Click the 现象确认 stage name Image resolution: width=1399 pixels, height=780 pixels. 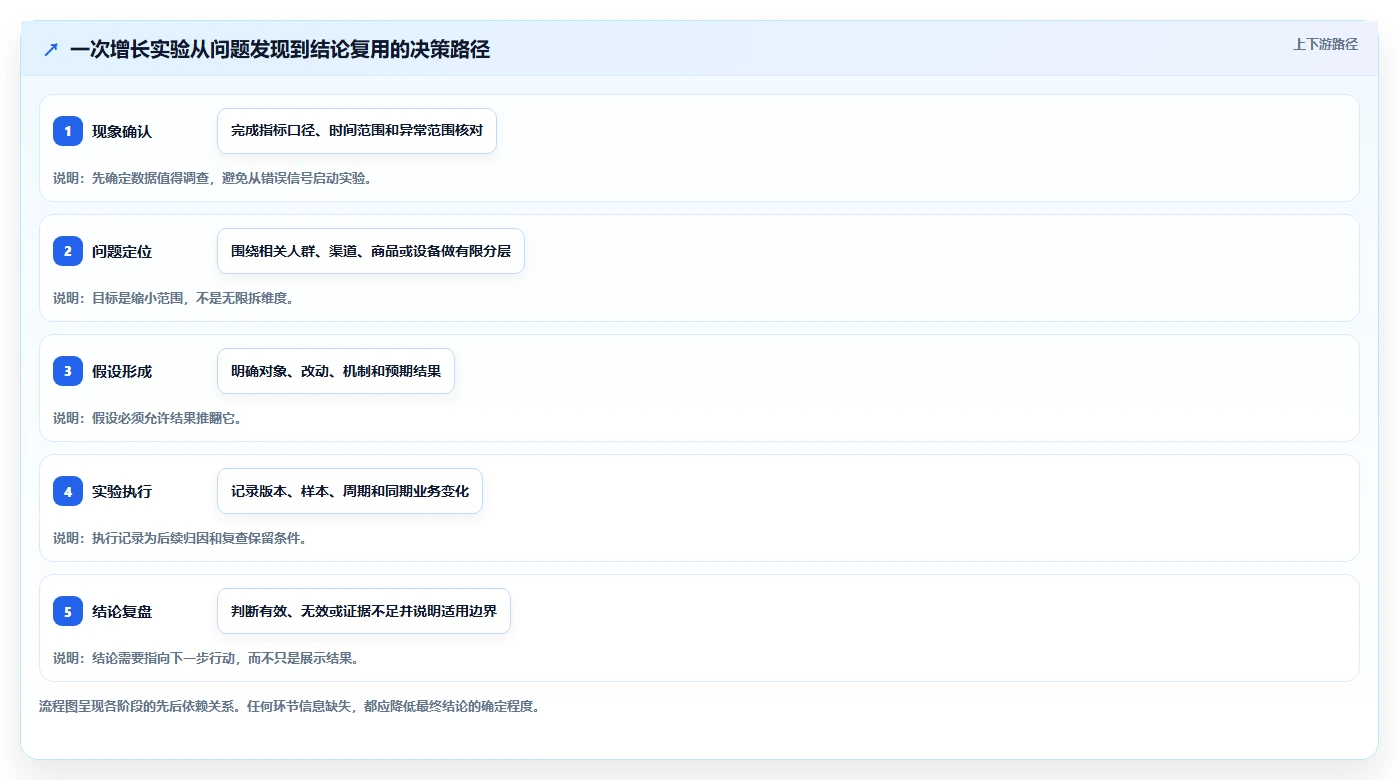tap(122, 131)
